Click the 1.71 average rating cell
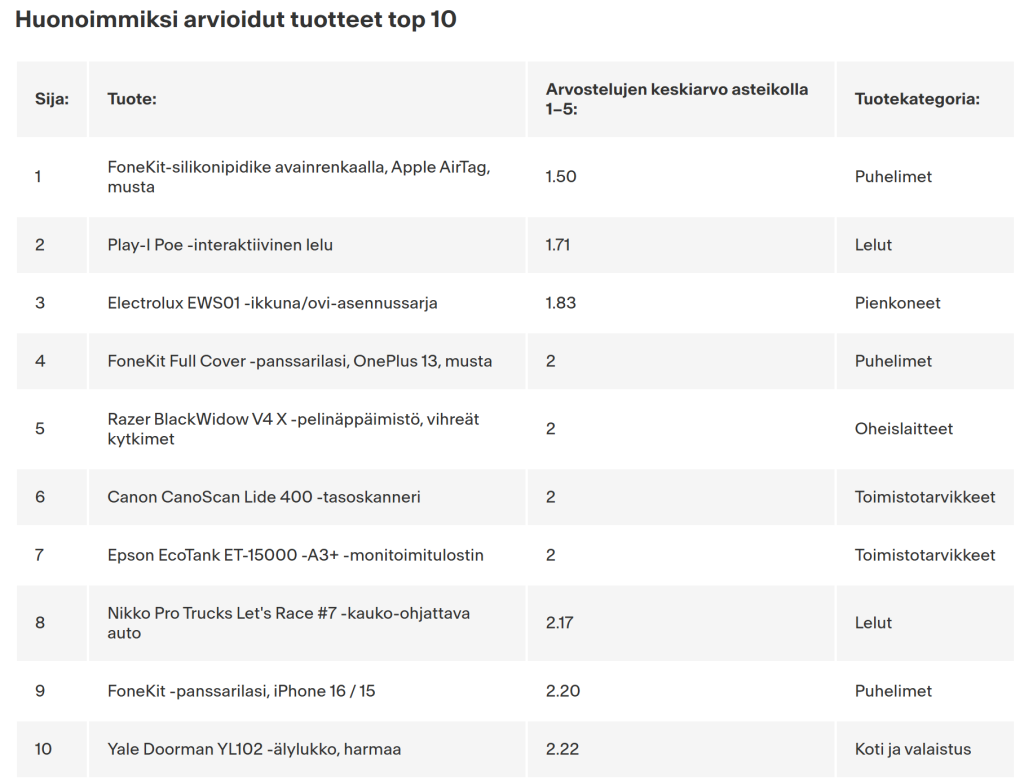This screenshot has width=1024, height=784. tap(558, 245)
